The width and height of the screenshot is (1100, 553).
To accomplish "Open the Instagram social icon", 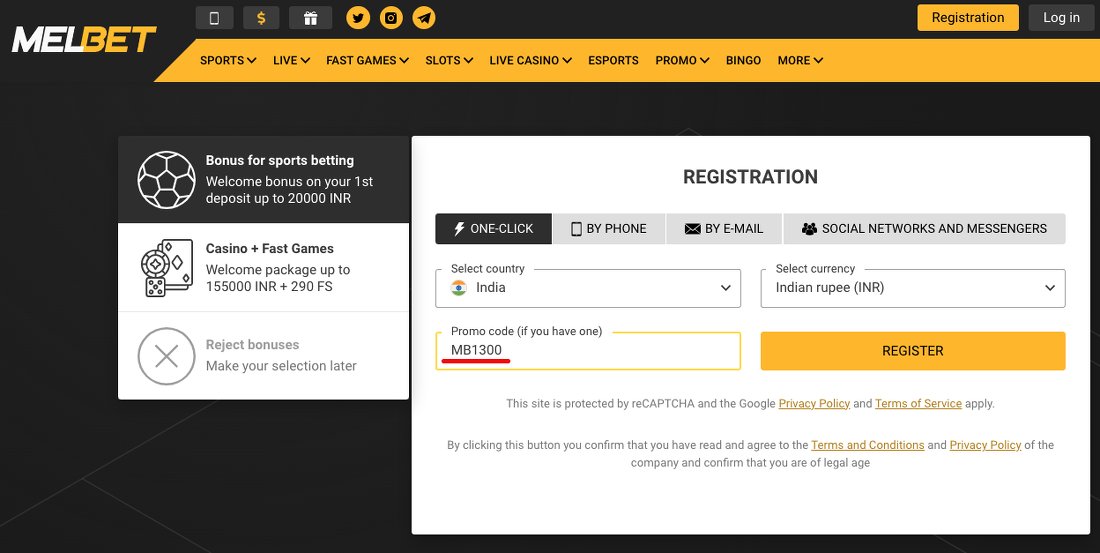I will pyautogui.click(x=391, y=18).
